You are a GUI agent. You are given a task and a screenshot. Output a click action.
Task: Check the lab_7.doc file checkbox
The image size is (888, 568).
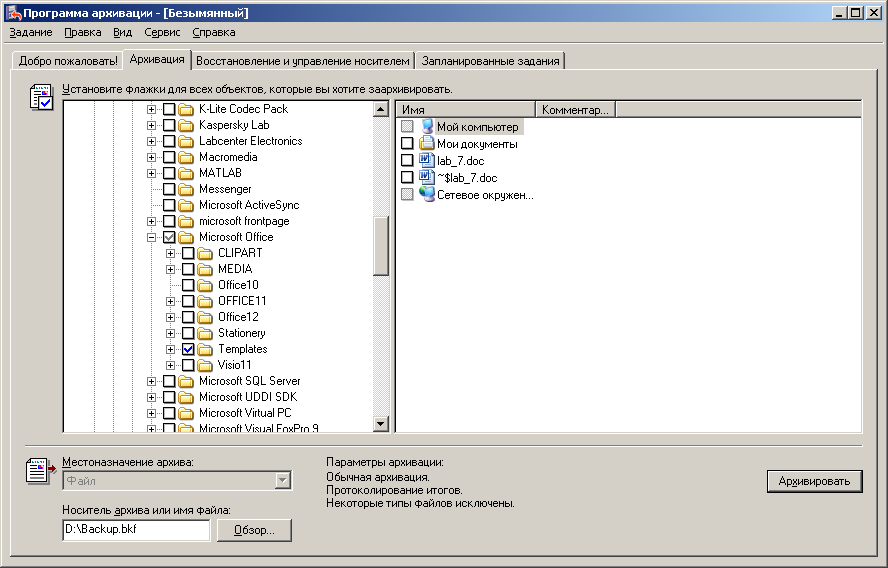click(407, 160)
